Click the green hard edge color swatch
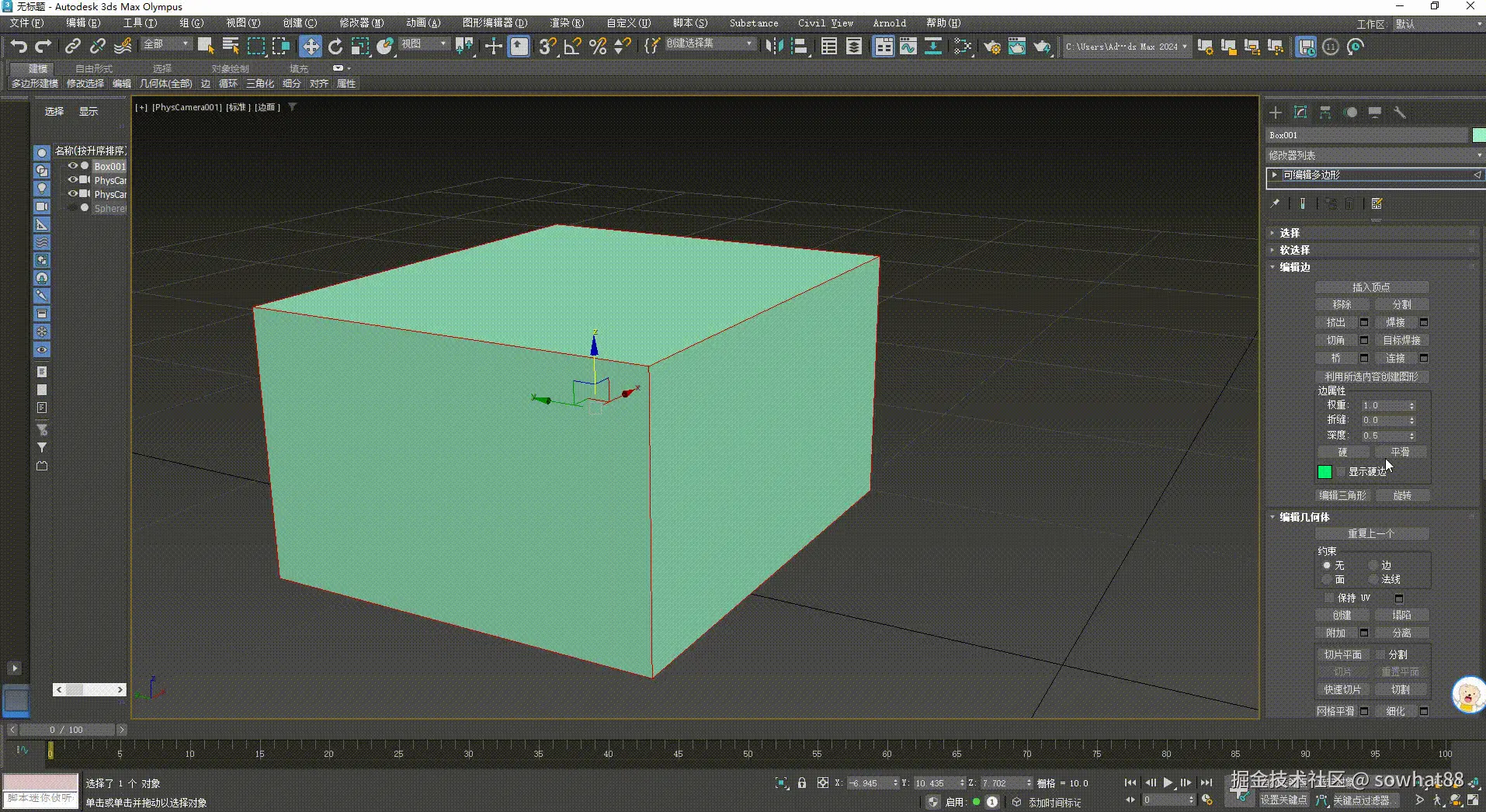Image resolution: width=1486 pixels, height=812 pixels. (x=1325, y=472)
